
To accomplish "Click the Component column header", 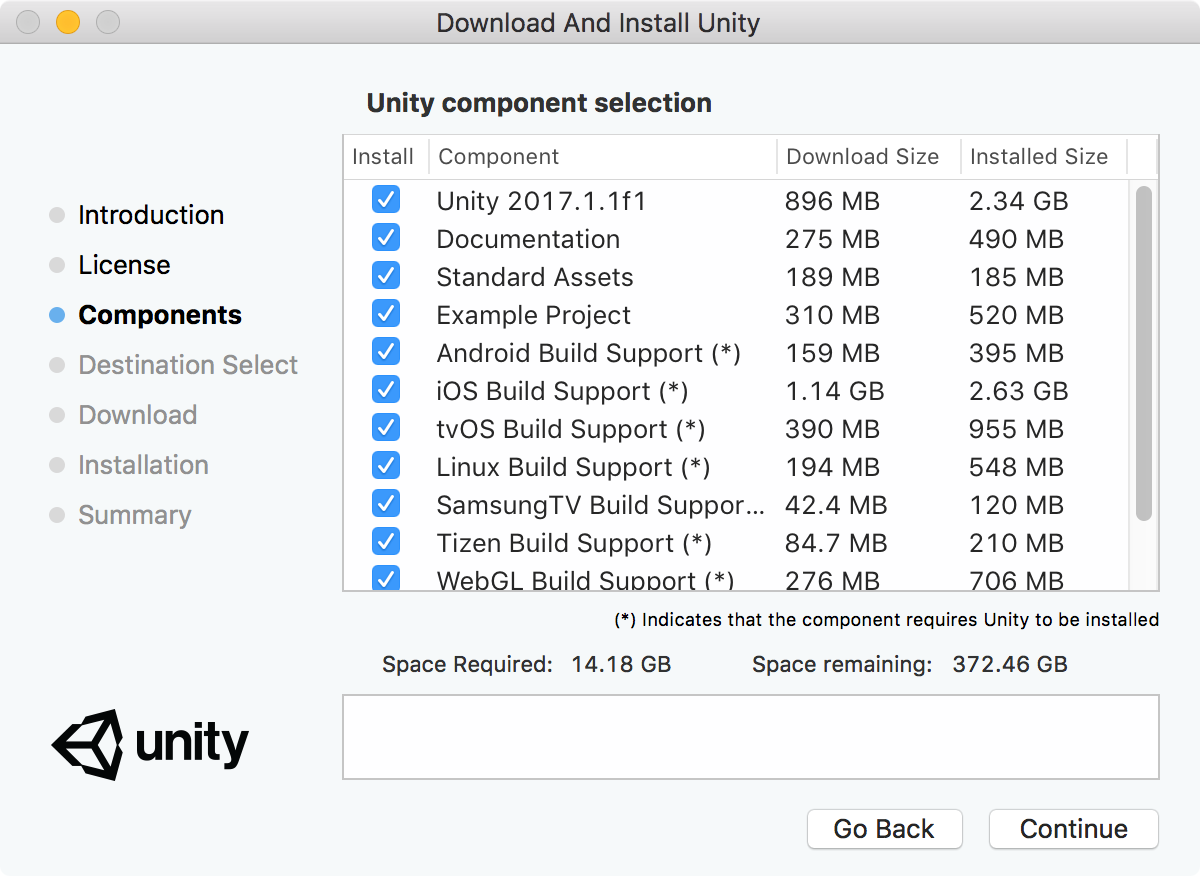I will click(x=603, y=157).
